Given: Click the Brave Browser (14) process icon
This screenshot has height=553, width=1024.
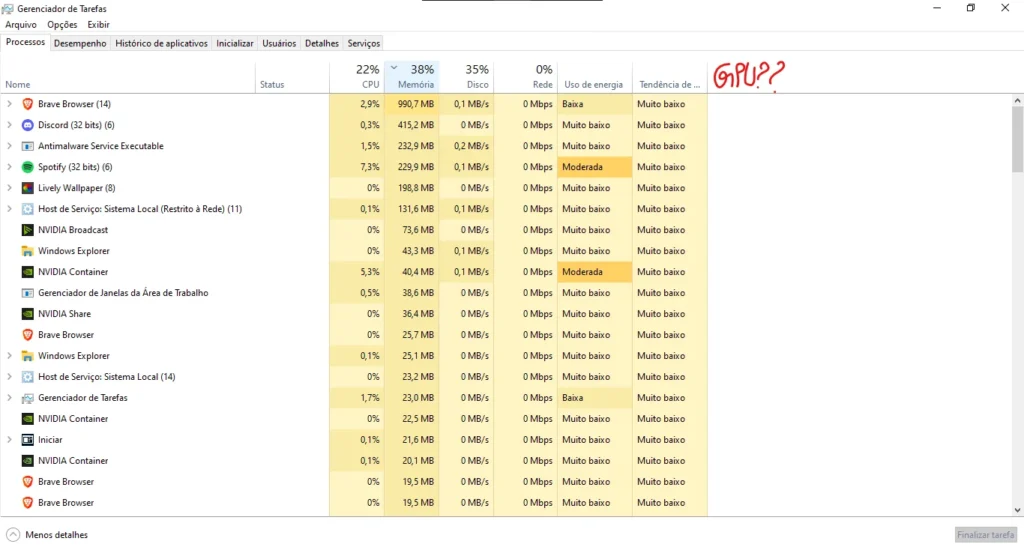Looking at the screenshot, I should 27,104.
